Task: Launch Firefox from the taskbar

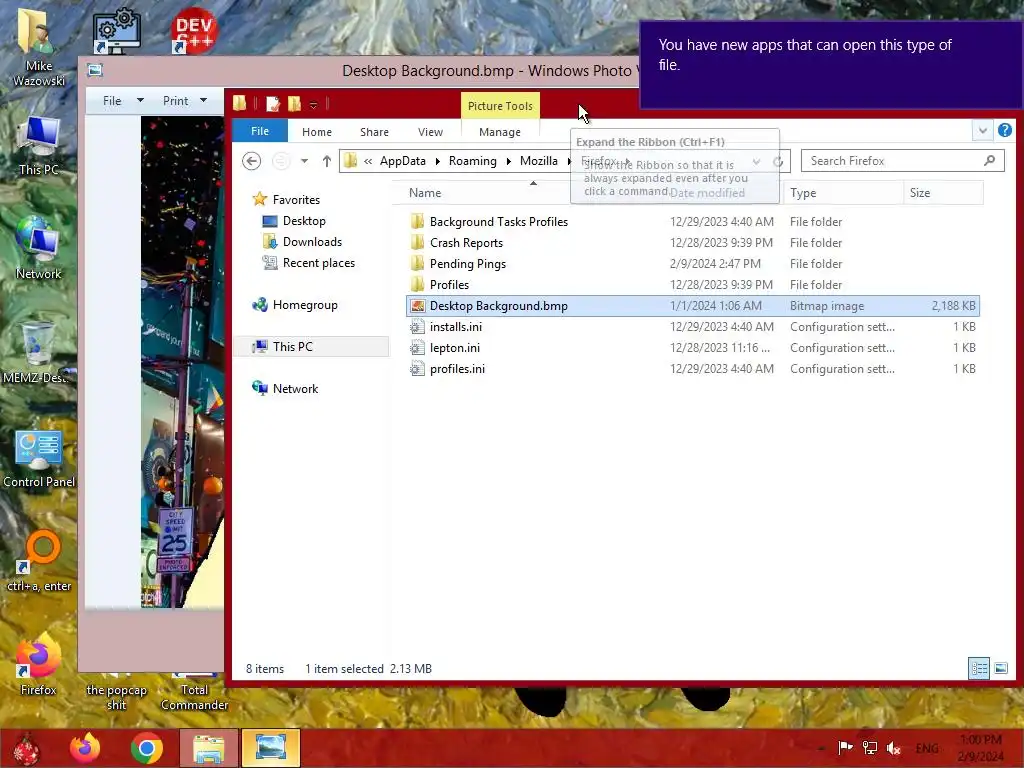Action: (x=85, y=748)
